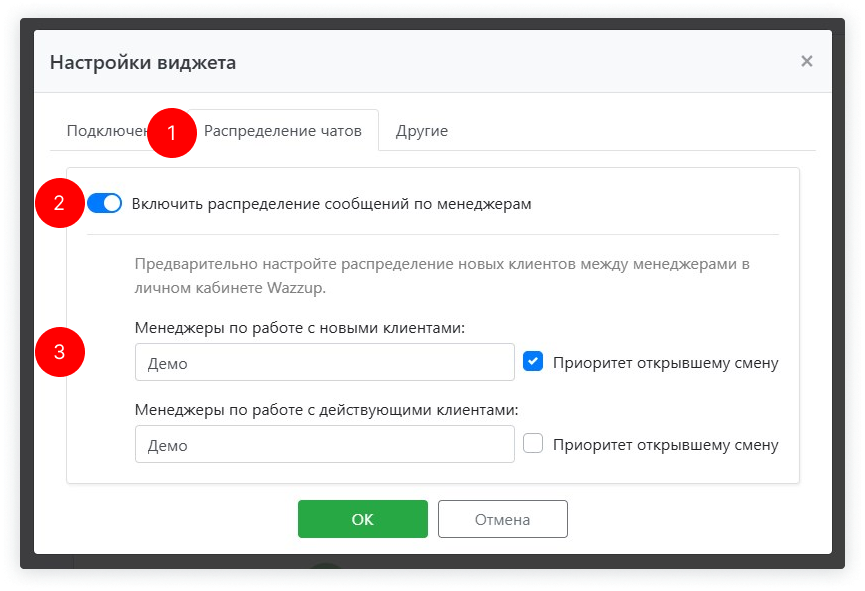Image resolution: width=865 pixels, height=591 pixels.
Task: Select the Распределение чатов tab
Action: (283, 131)
